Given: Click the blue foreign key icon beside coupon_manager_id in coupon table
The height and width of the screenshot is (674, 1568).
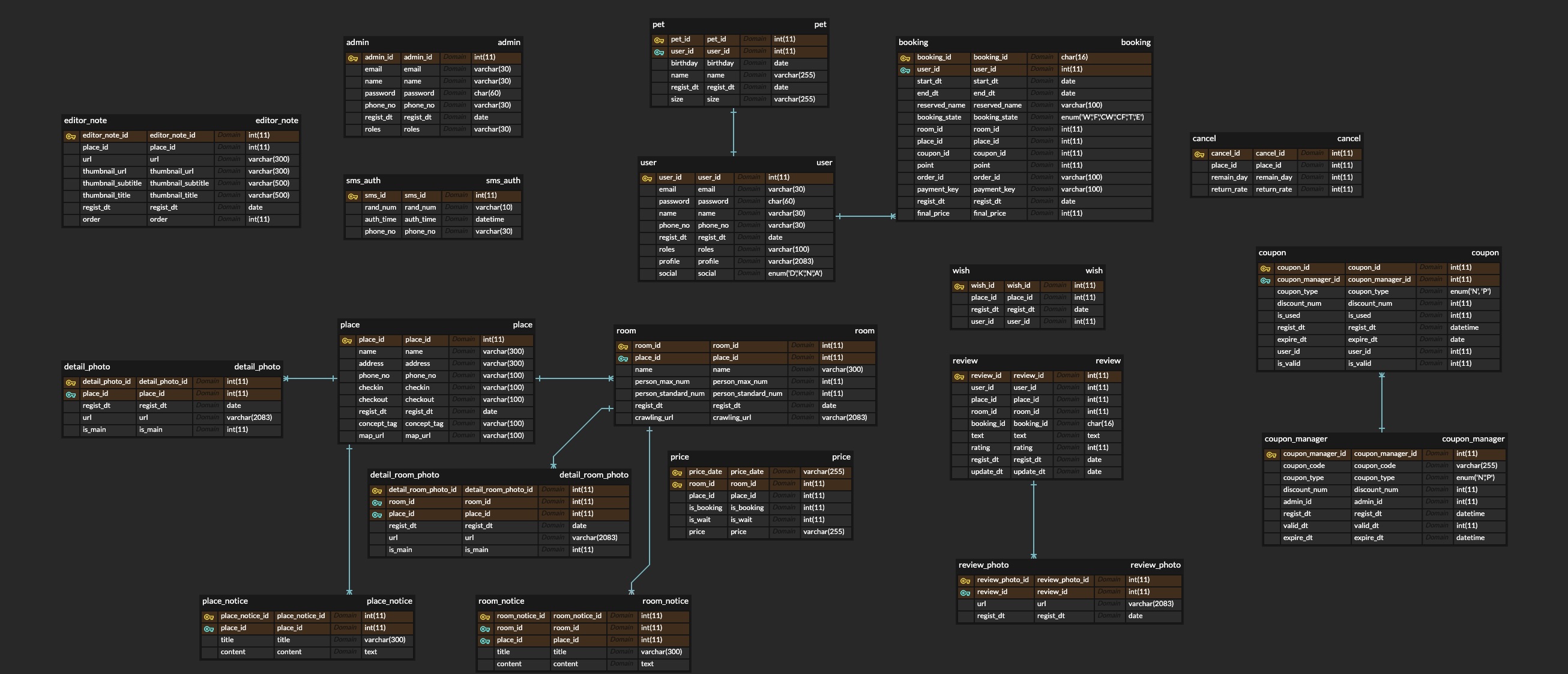Looking at the screenshot, I should [x=1265, y=281].
